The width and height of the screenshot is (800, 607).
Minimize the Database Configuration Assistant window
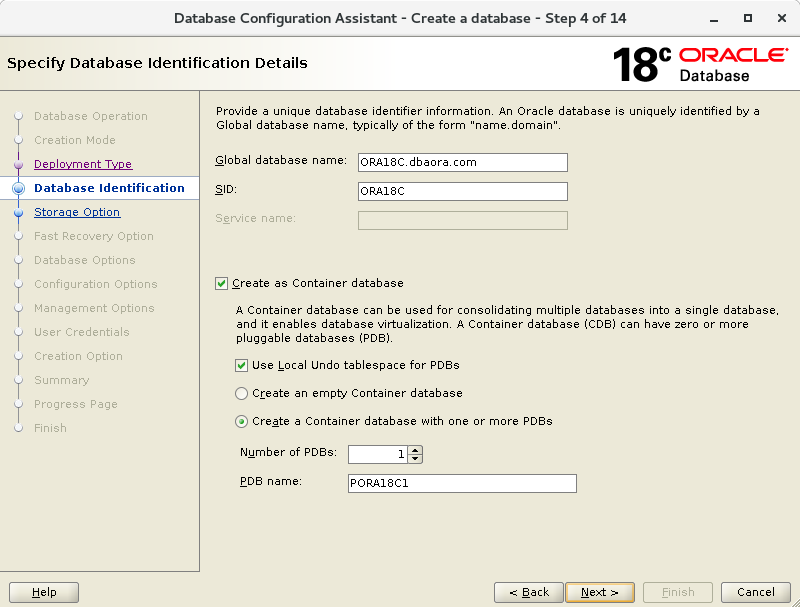coord(714,19)
